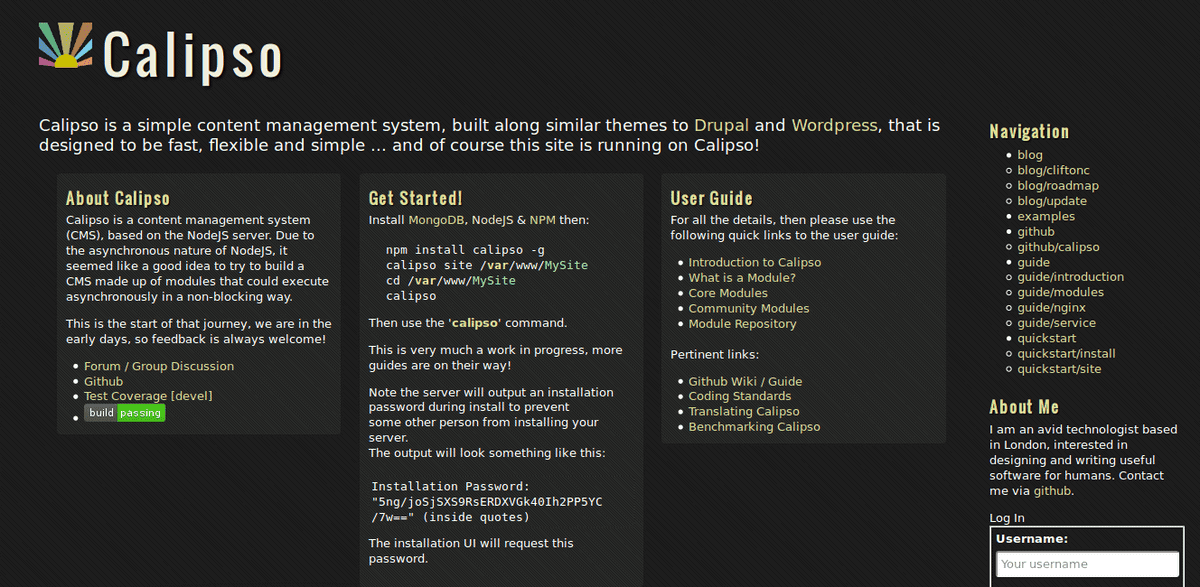Screen dimensions: 1200x587
Task: Click the Log In label
Action: coord(1007,518)
